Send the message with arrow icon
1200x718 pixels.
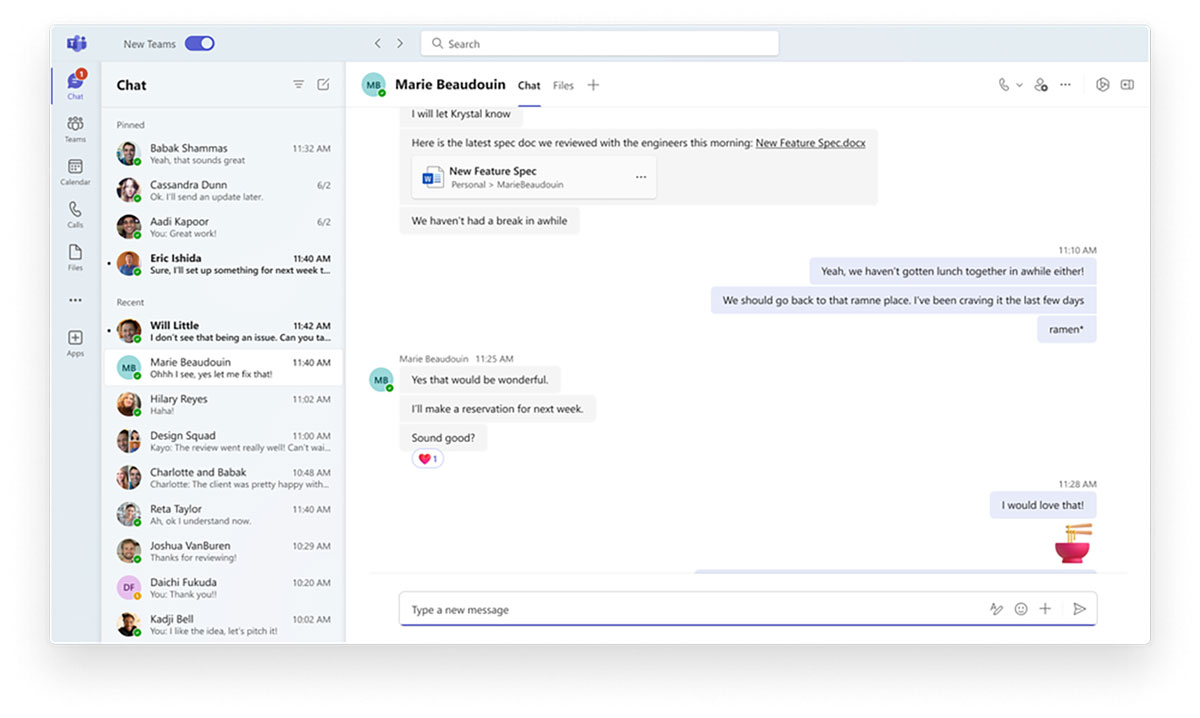pos(1079,609)
